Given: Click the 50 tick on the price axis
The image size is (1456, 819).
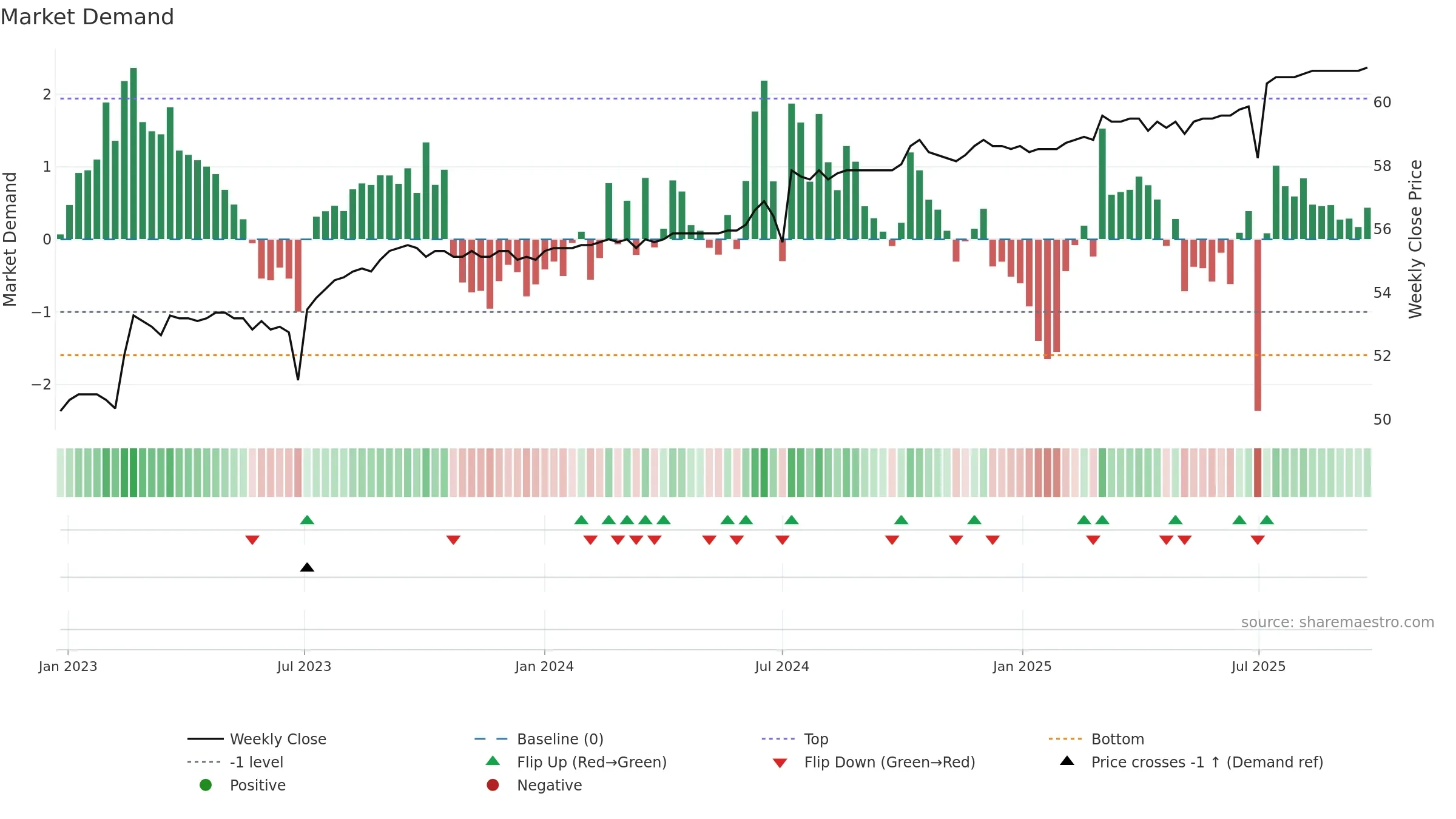Looking at the screenshot, I should tap(1382, 420).
